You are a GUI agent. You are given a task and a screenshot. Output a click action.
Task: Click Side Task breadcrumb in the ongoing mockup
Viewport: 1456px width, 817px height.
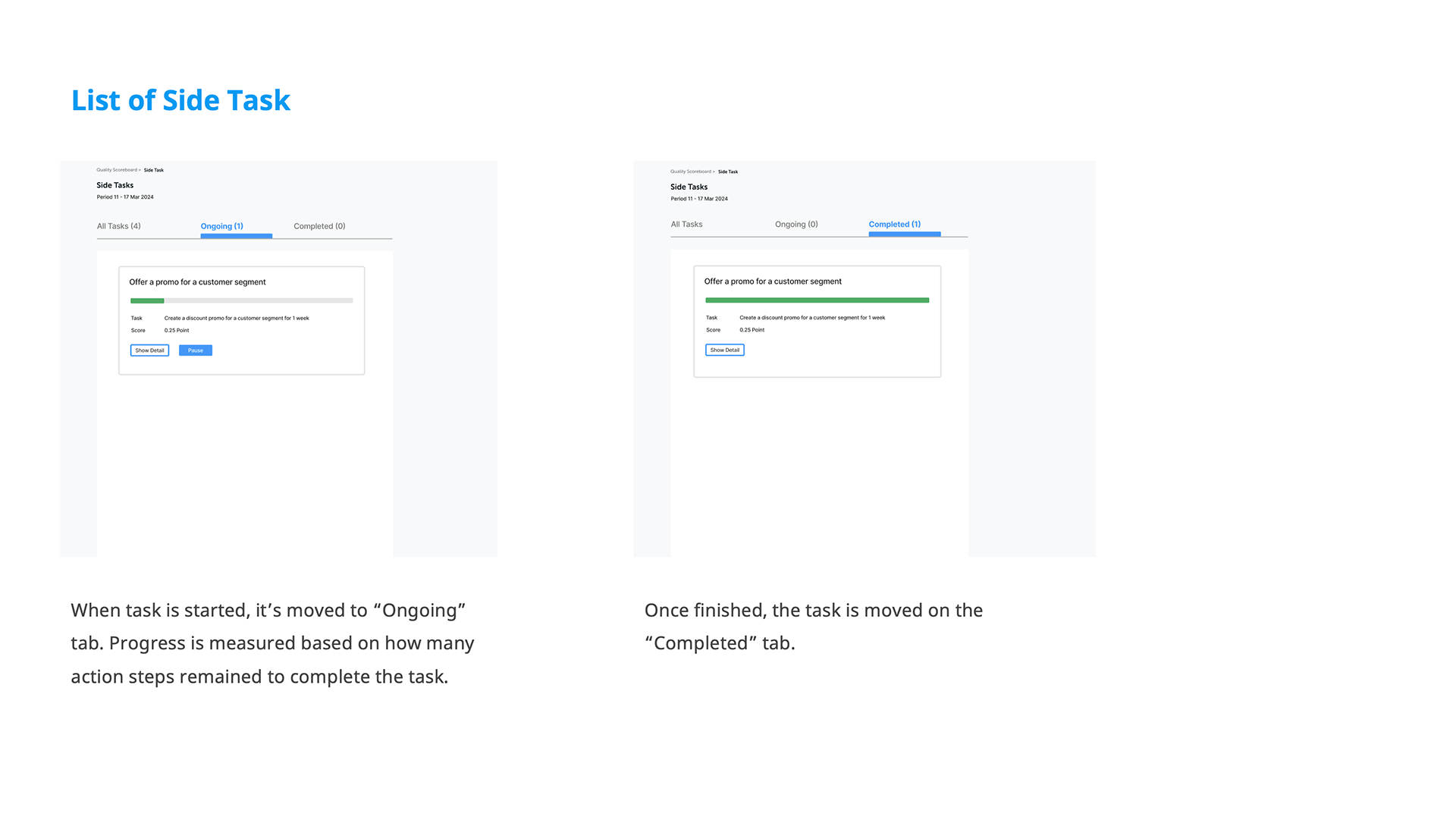tap(154, 170)
